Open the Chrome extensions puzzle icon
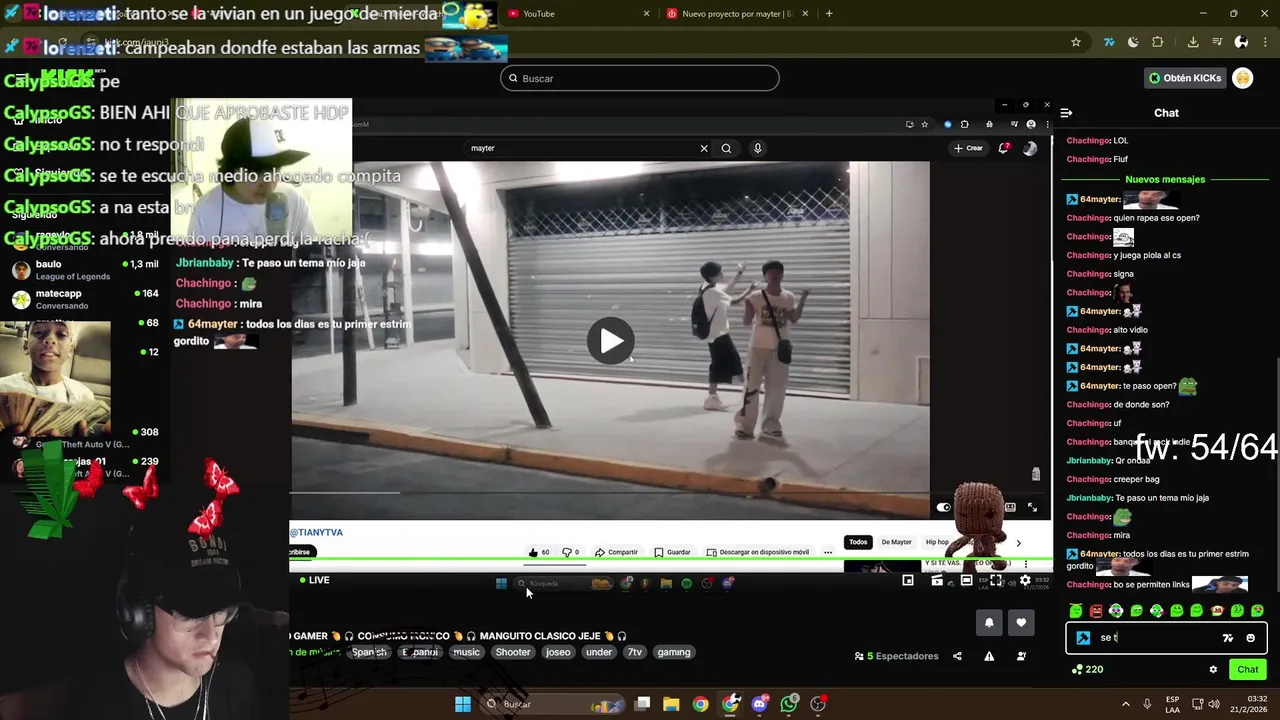Image resolution: width=1280 pixels, height=720 pixels. (x=1158, y=42)
